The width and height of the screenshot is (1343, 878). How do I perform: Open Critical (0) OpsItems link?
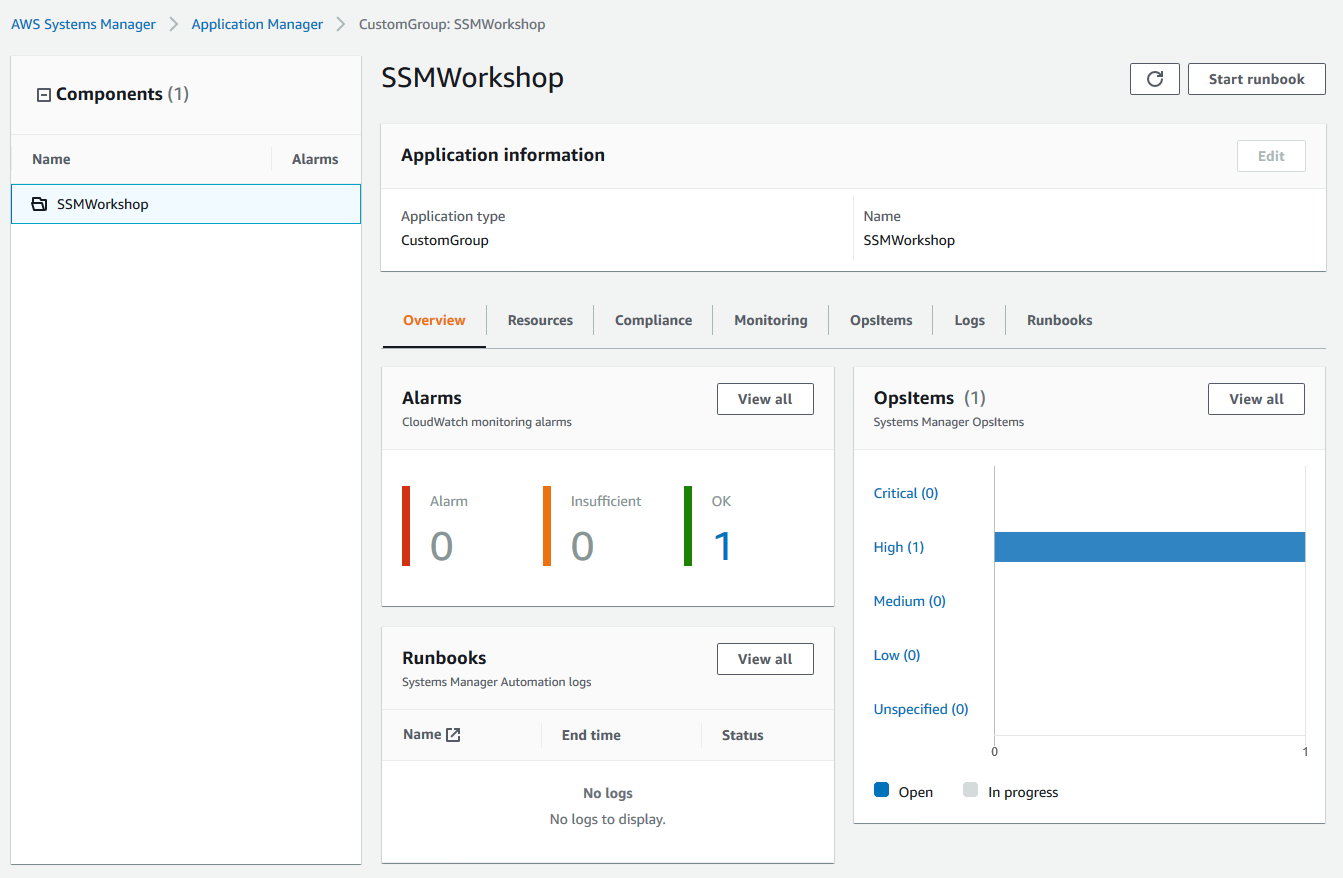pos(906,493)
